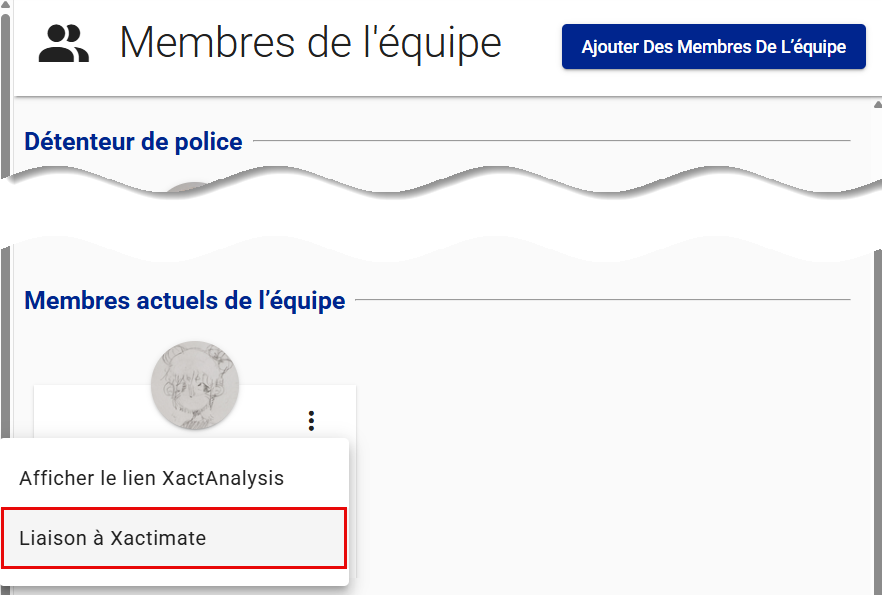Screen dimensions: 882x595
Task: Click the divider line after 'Détenteur de police'
Action: click(550, 142)
